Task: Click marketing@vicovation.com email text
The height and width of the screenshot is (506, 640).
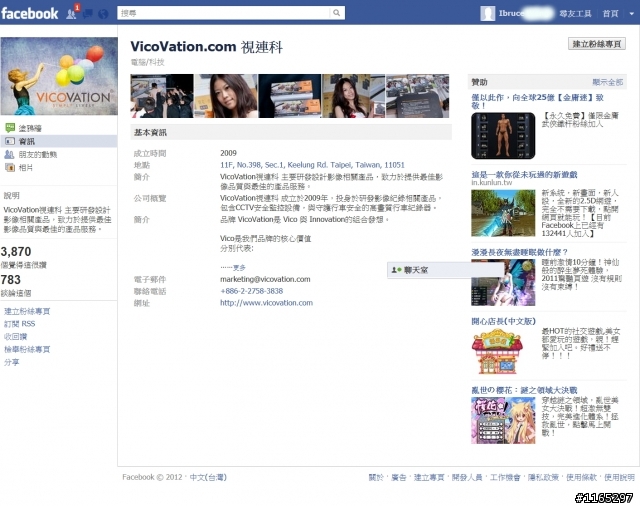Action: [x=265, y=279]
